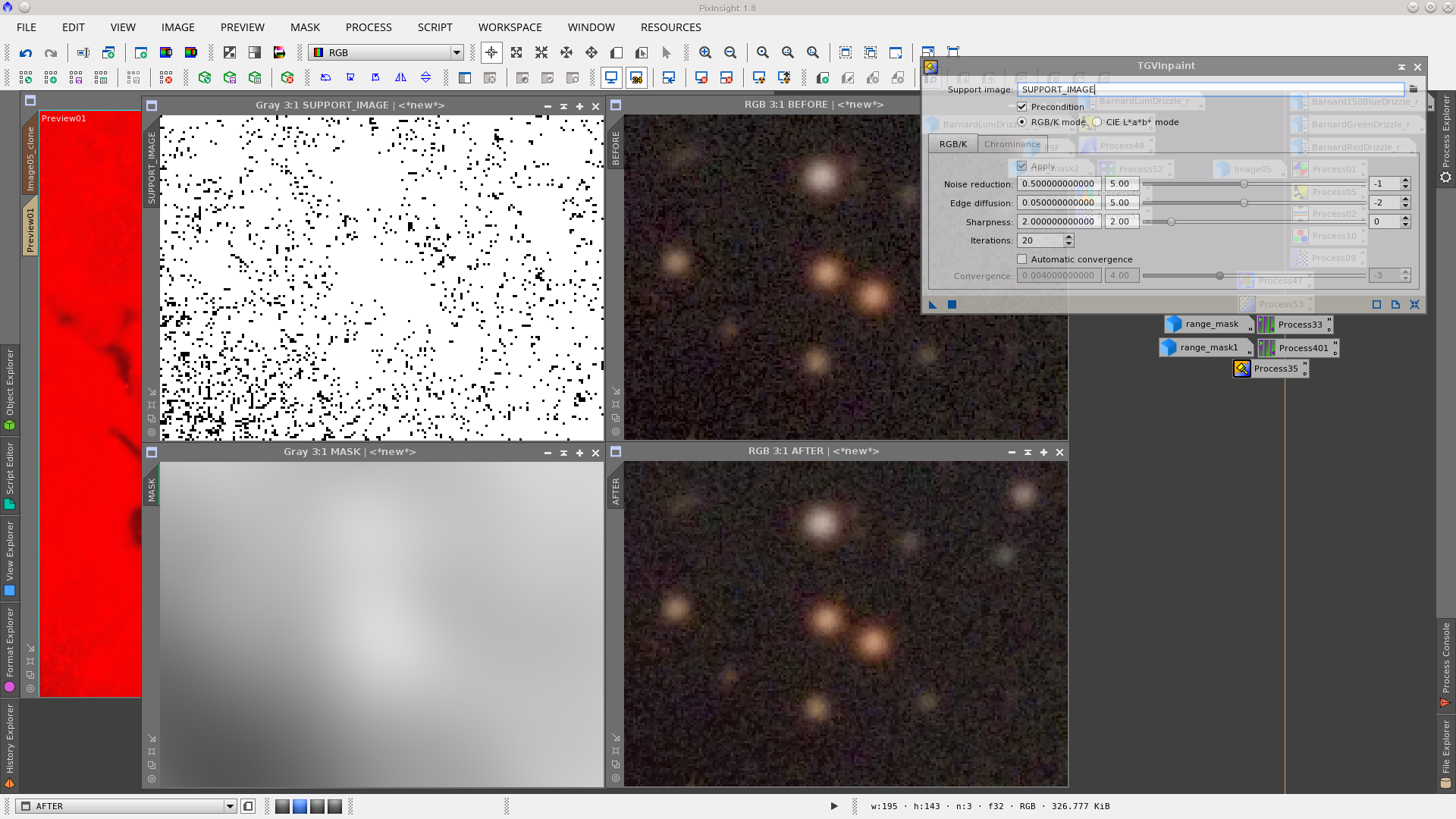Click the invert image icon

tap(230, 53)
